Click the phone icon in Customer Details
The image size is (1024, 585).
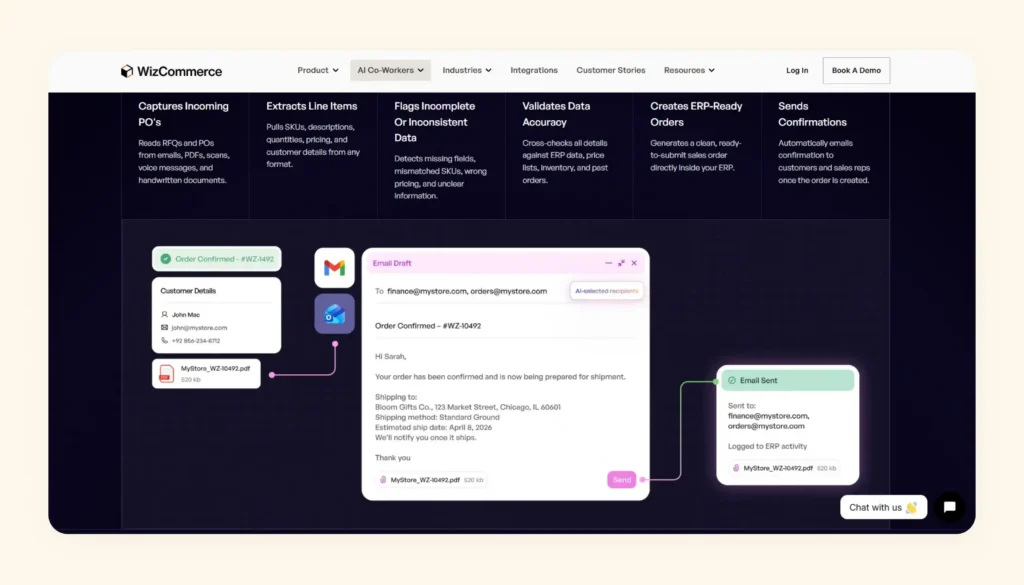[x=165, y=341]
